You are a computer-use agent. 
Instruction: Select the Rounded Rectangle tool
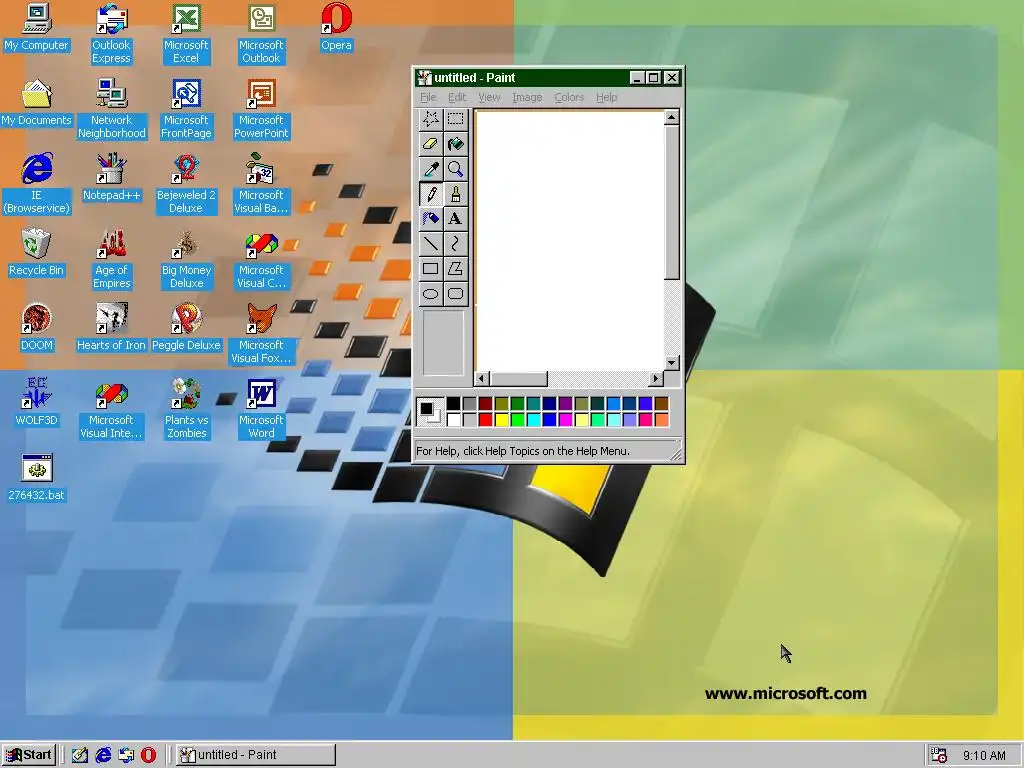click(x=455, y=293)
